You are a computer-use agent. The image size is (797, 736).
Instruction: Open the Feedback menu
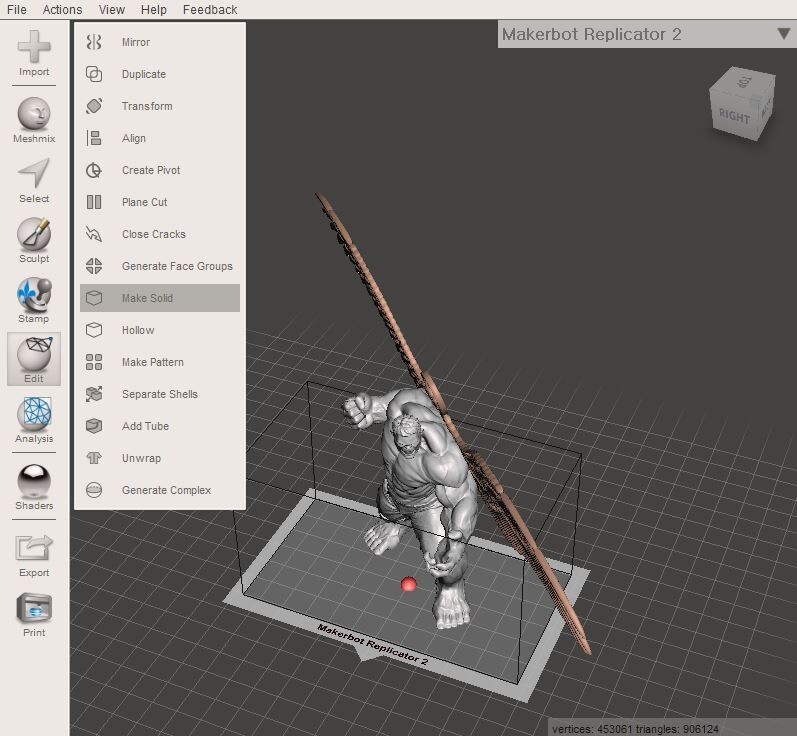(210, 10)
